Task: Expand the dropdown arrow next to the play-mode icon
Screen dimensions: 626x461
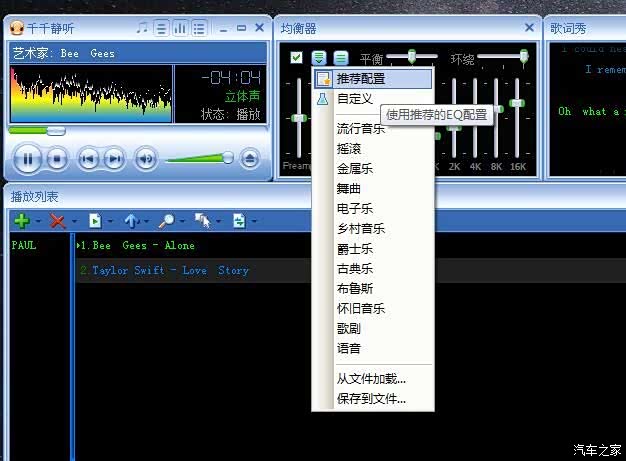Action: [x=254, y=221]
